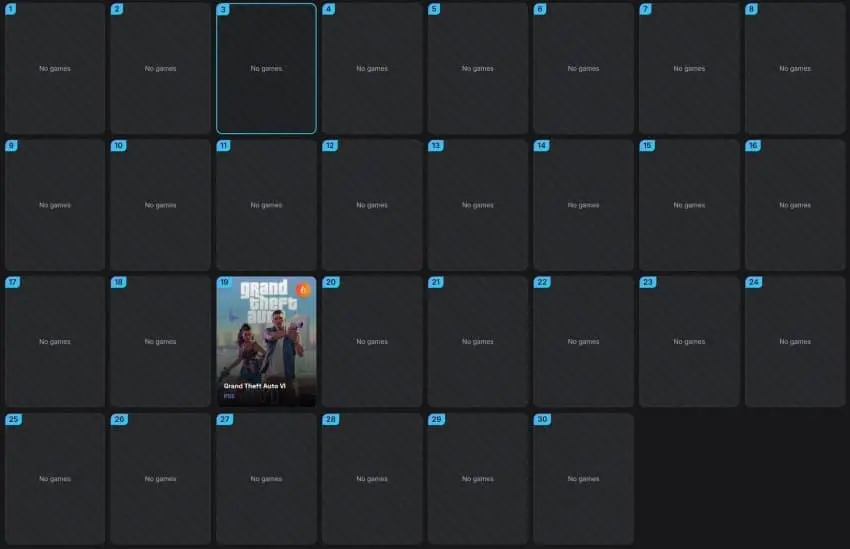Image resolution: width=850 pixels, height=549 pixels.
Task: Select the day 16 No games card
Action: (x=795, y=205)
